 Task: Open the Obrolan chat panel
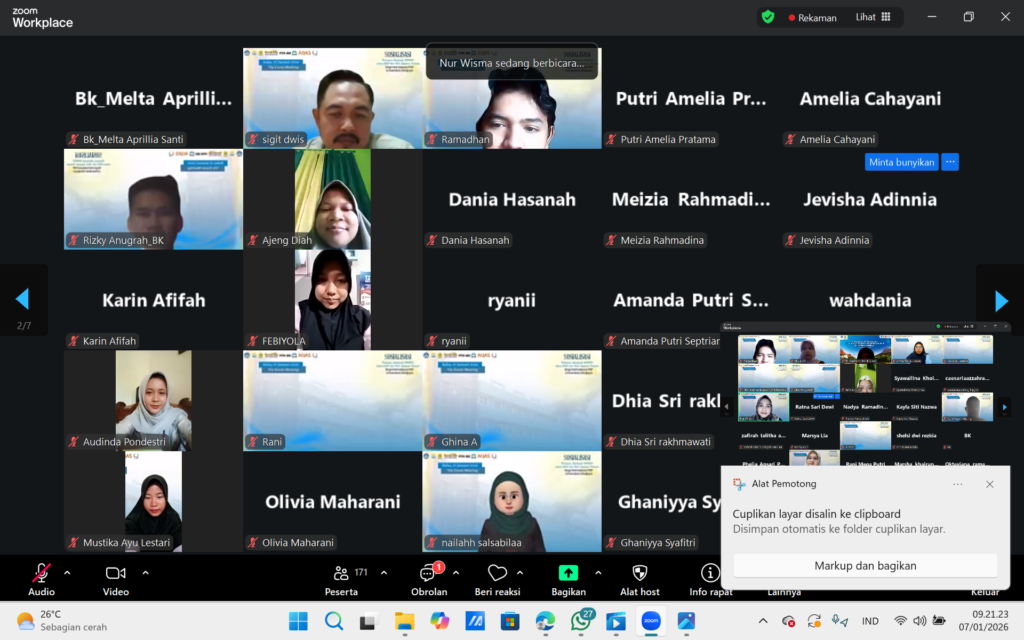pos(428,574)
